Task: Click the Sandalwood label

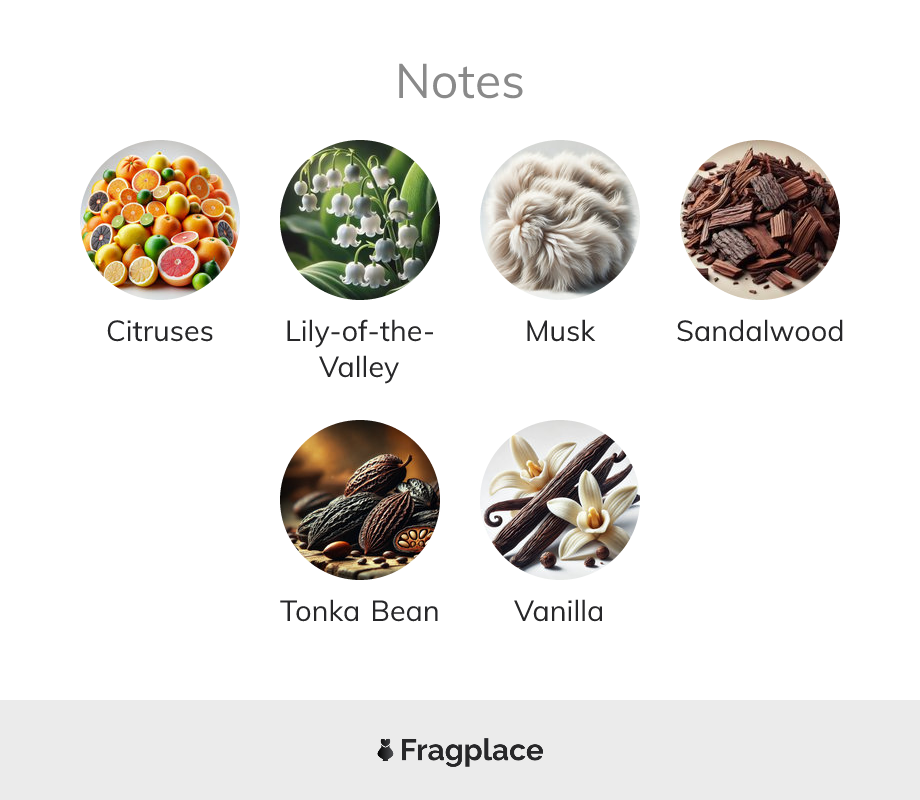Action: click(760, 332)
